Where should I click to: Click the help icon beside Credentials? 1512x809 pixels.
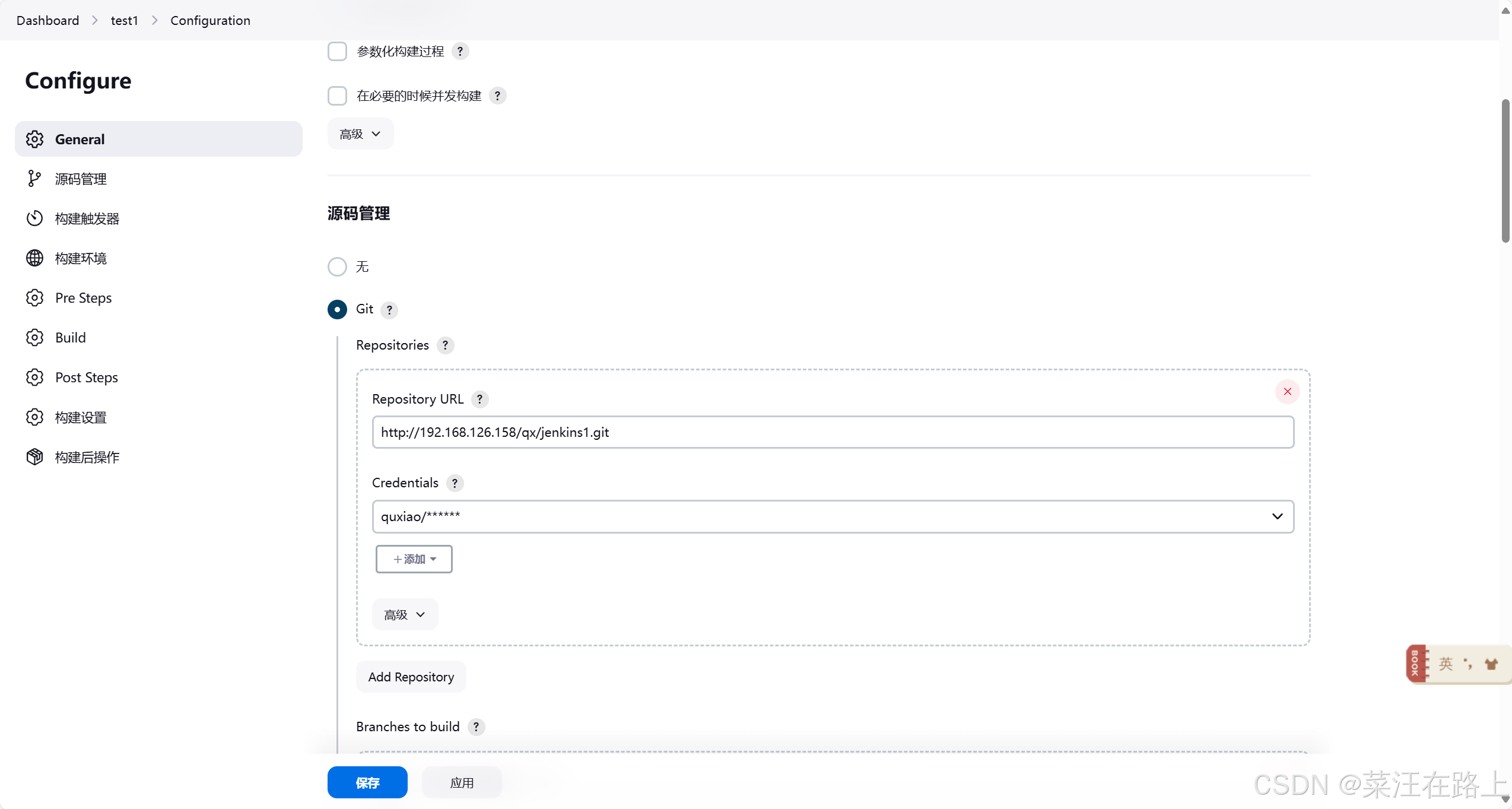(455, 483)
